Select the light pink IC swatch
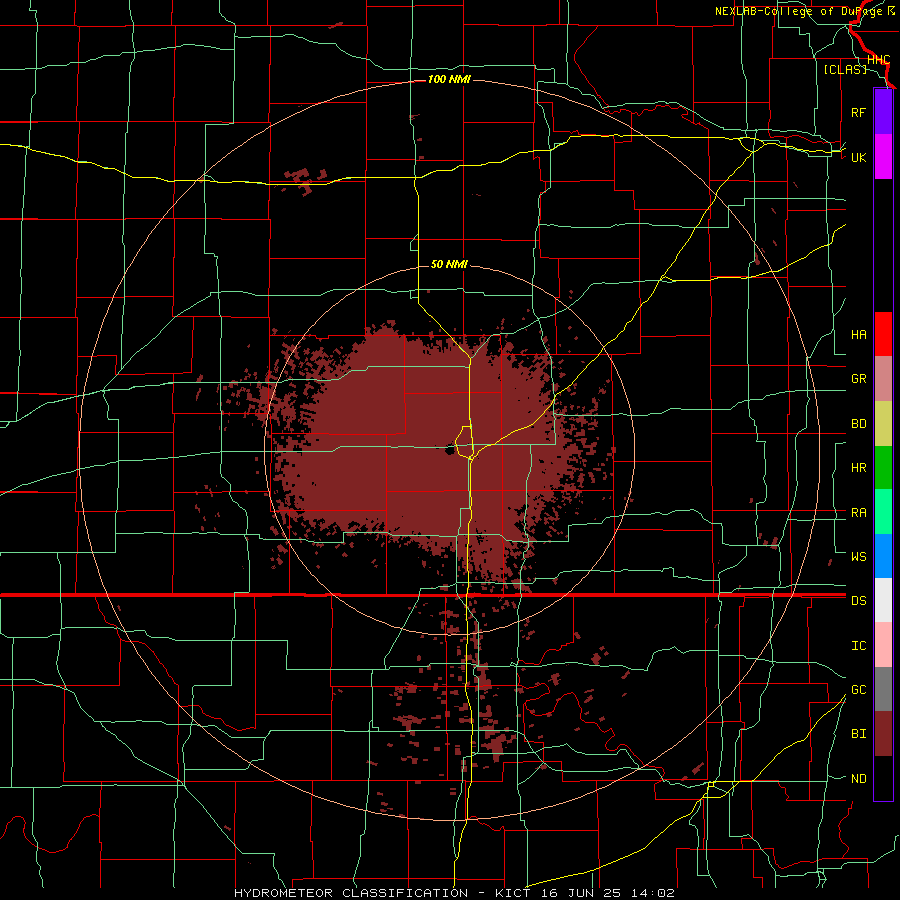The height and width of the screenshot is (900, 900). (883, 645)
